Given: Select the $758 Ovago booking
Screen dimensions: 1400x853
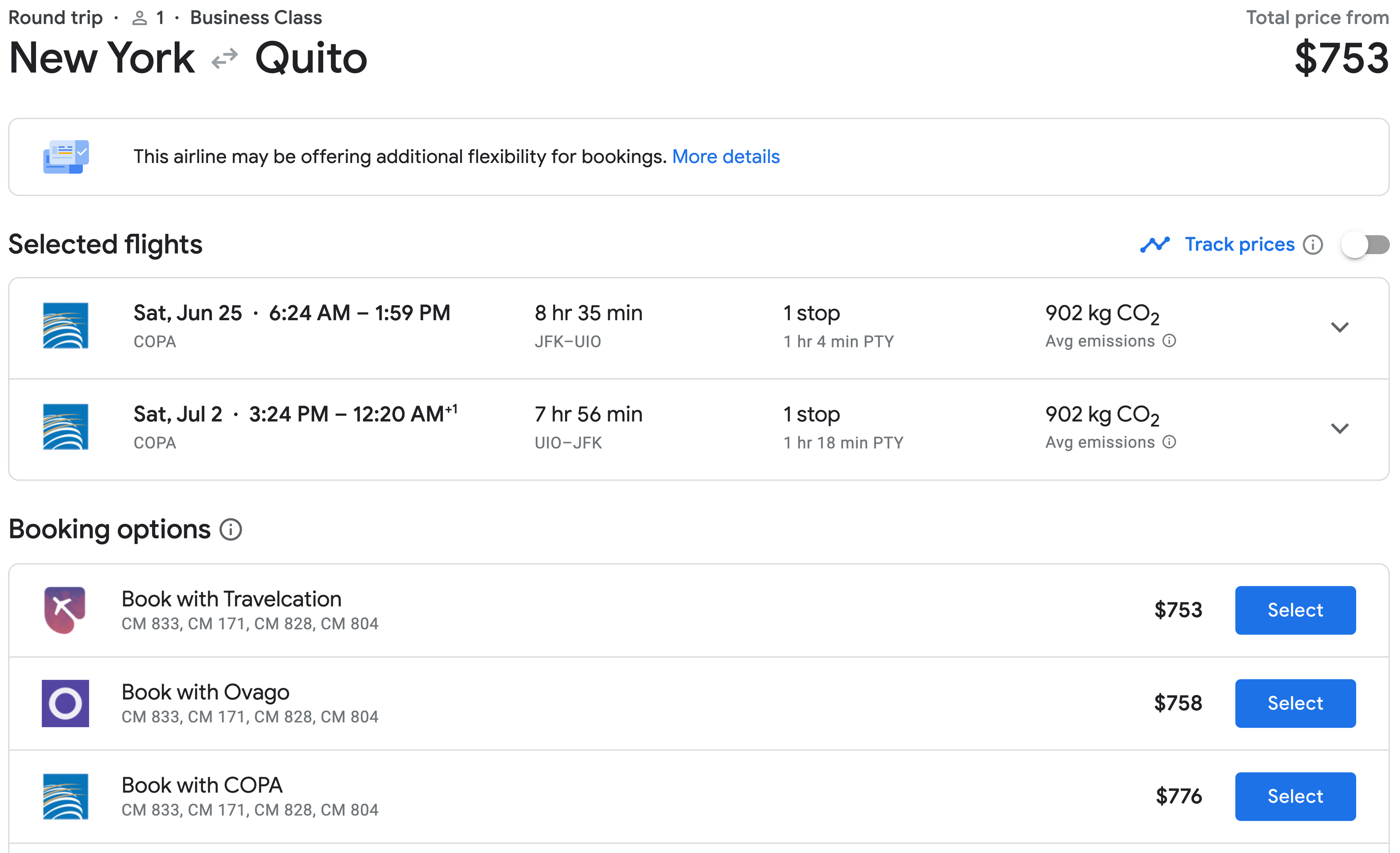Looking at the screenshot, I should point(1295,703).
